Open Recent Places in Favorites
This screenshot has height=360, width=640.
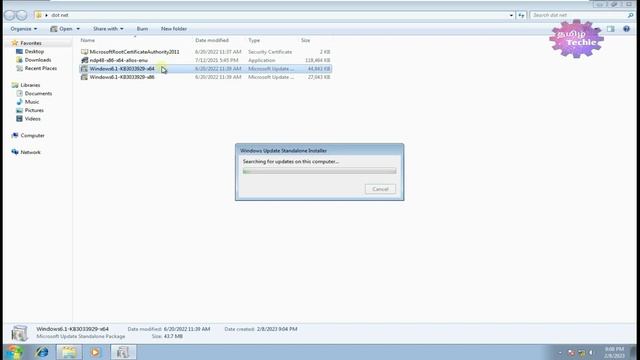click(x=41, y=68)
